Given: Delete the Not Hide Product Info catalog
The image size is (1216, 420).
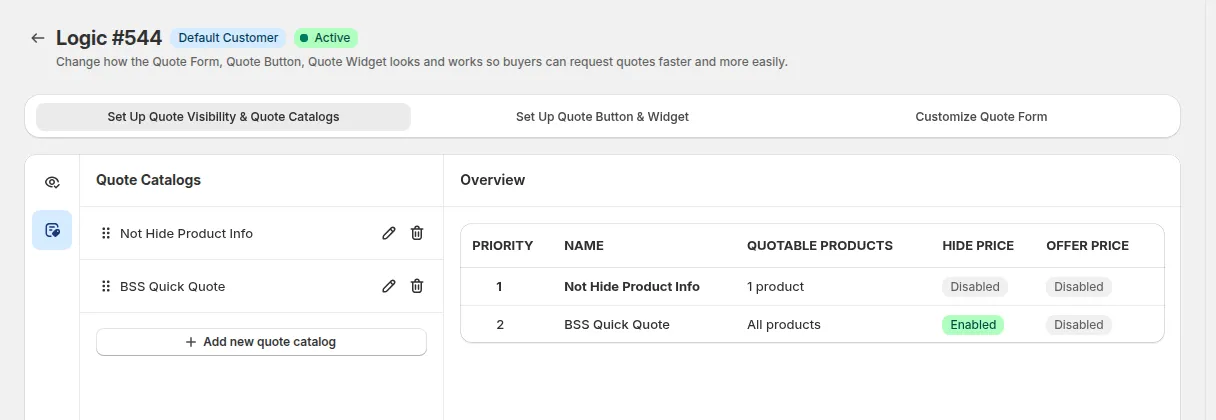Looking at the screenshot, I should 417,233.
